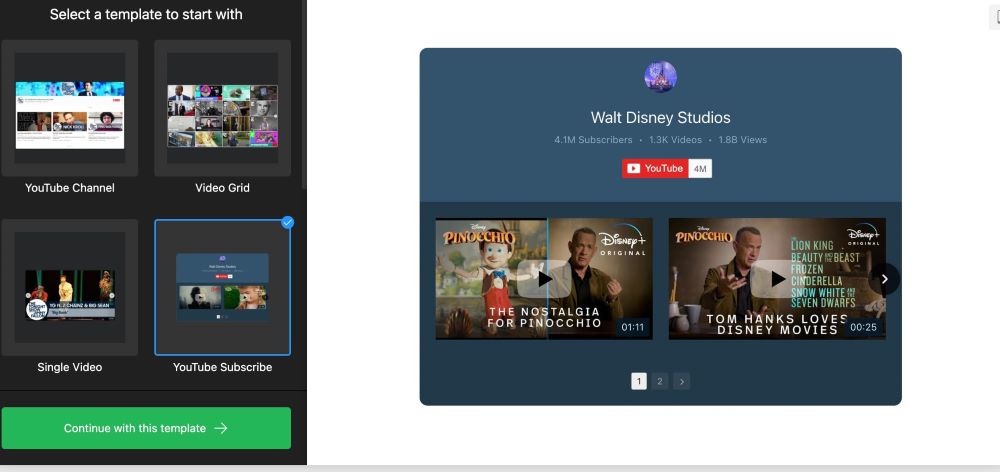Click the pagination next chevron
Image resolution: width=1000 pixels, height=472 pixels.
coord(681,381)
